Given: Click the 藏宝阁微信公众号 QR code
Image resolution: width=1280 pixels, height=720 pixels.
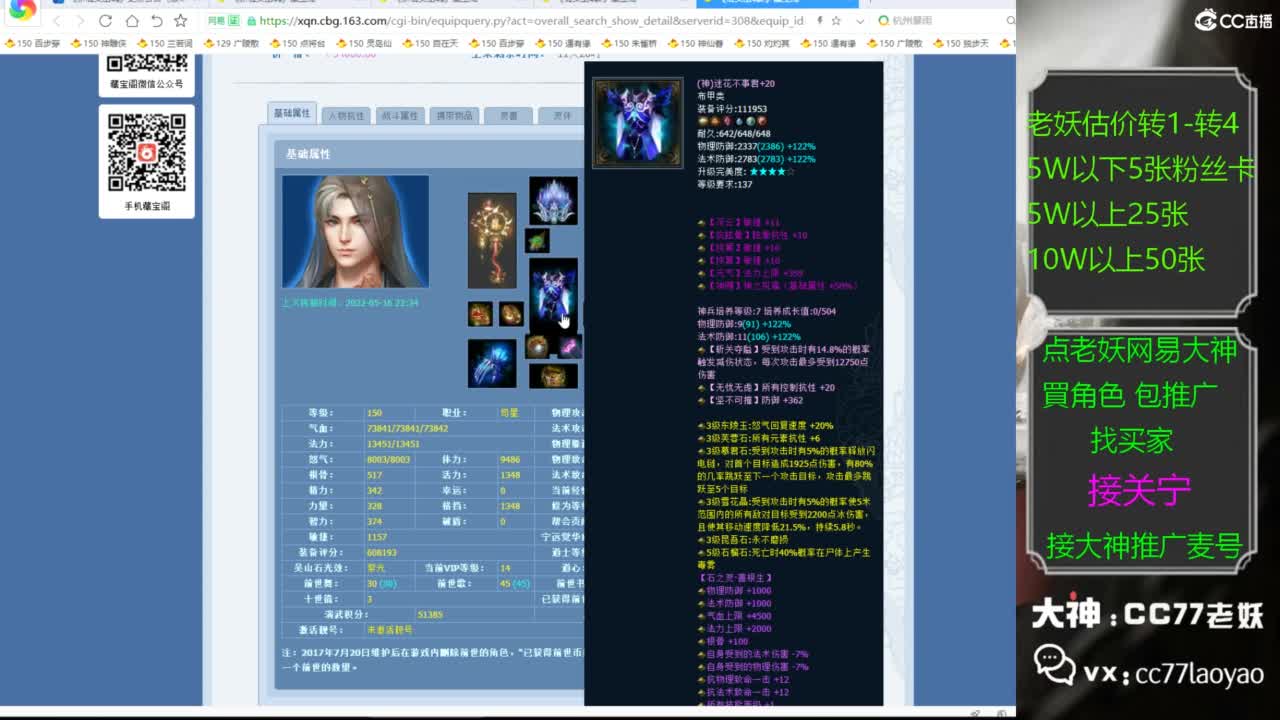Looking at the screenshot, I should pos(147,64).
